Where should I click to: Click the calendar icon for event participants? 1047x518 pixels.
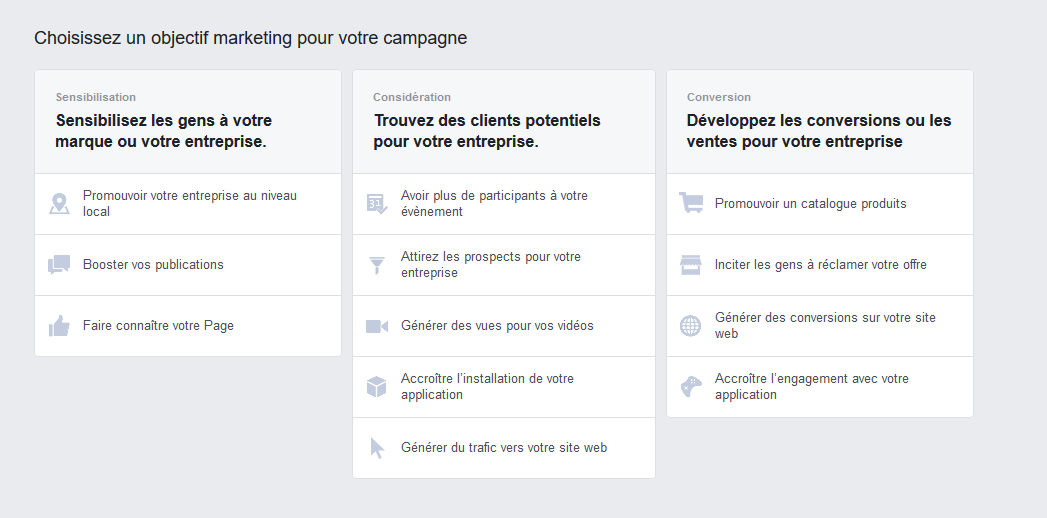click(x=376, y=204)
